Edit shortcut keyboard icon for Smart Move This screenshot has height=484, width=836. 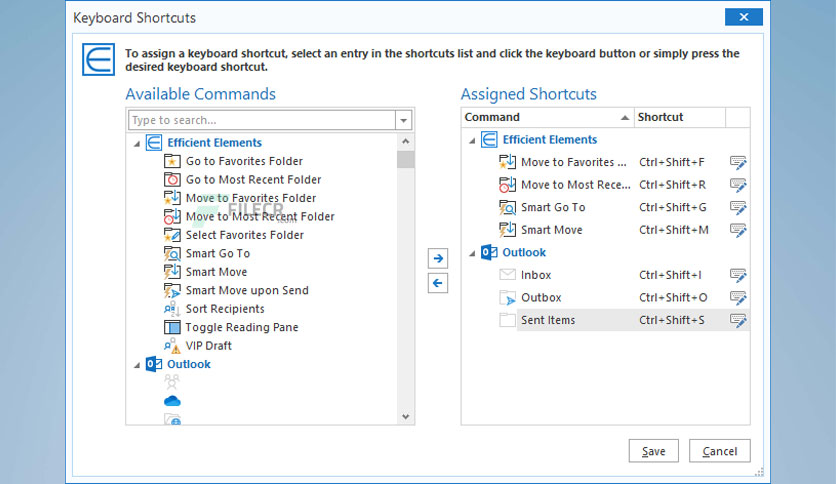pyautogui.click(x=738, y=230)
